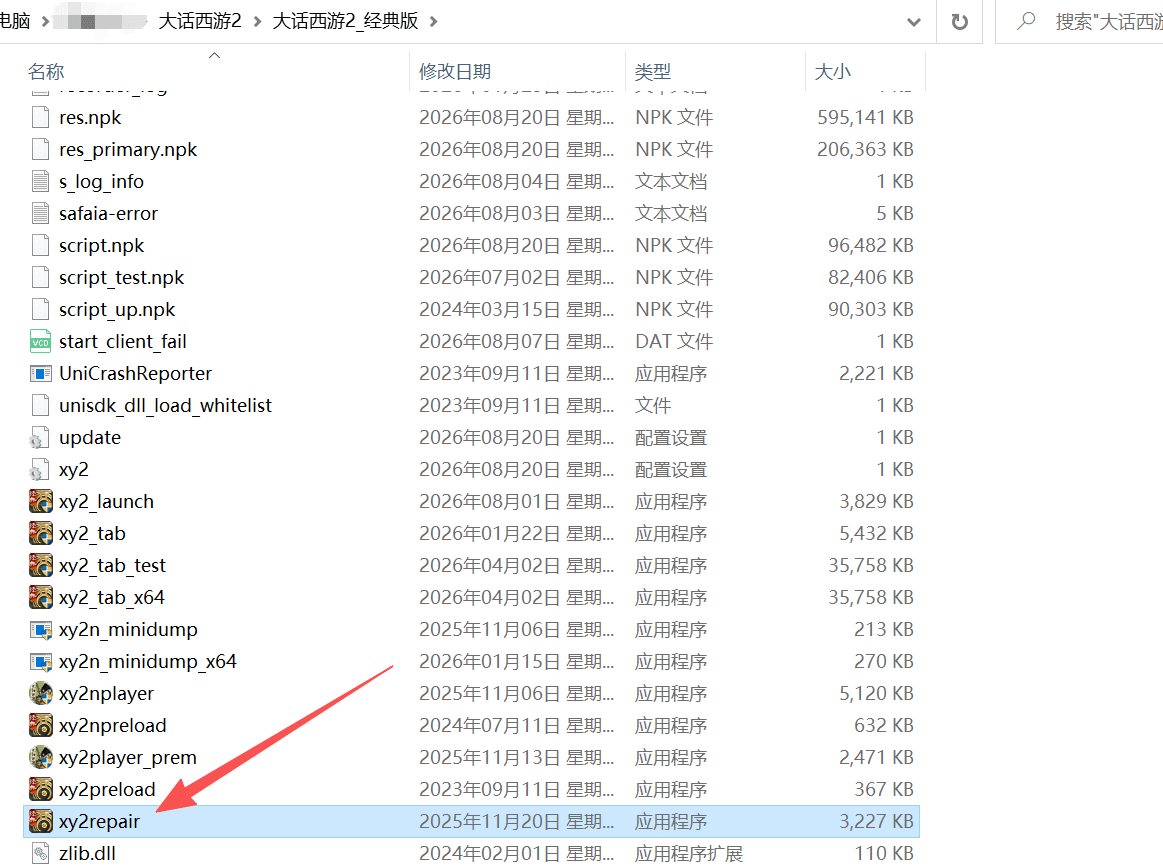Refresh the folder with the refresh button
Image resolution: width=1163 pixels, height=867 pixels.
coord(960,22)
